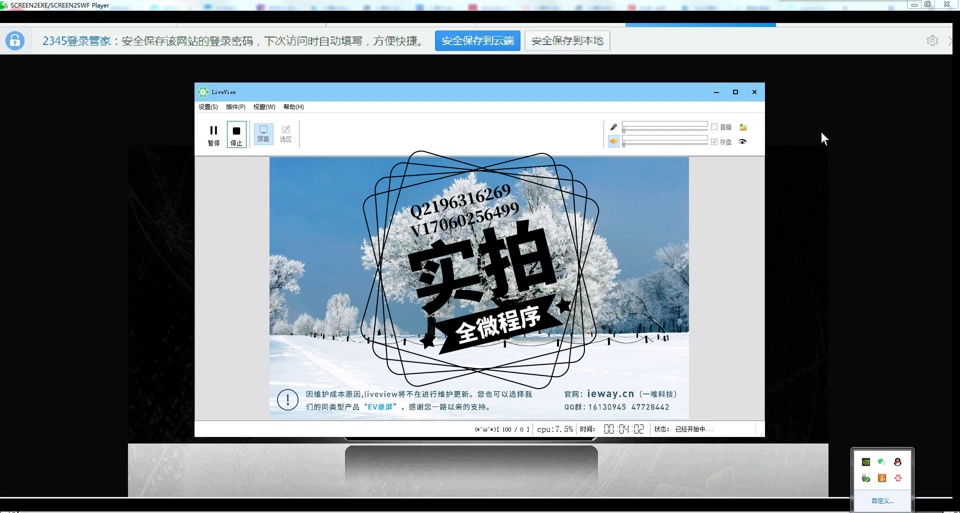The width and height of the screenshot is (960, 513).
Task: Open the 视窗(W) menu
Action: coord(264,107)
